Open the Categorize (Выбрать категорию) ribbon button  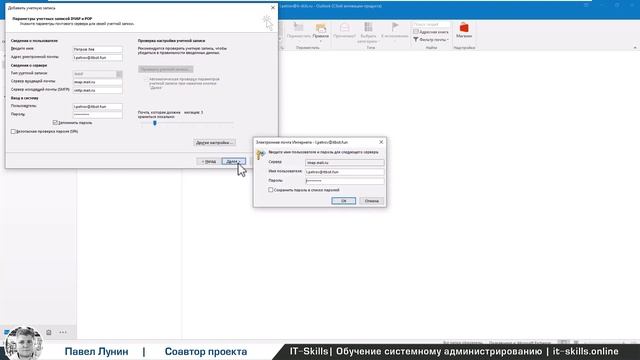367,33
